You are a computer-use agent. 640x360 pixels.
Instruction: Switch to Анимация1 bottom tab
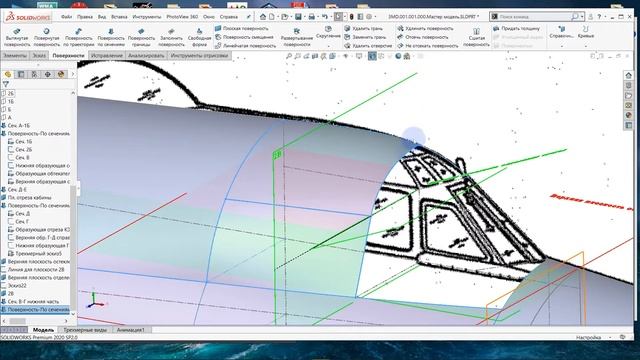130,330
